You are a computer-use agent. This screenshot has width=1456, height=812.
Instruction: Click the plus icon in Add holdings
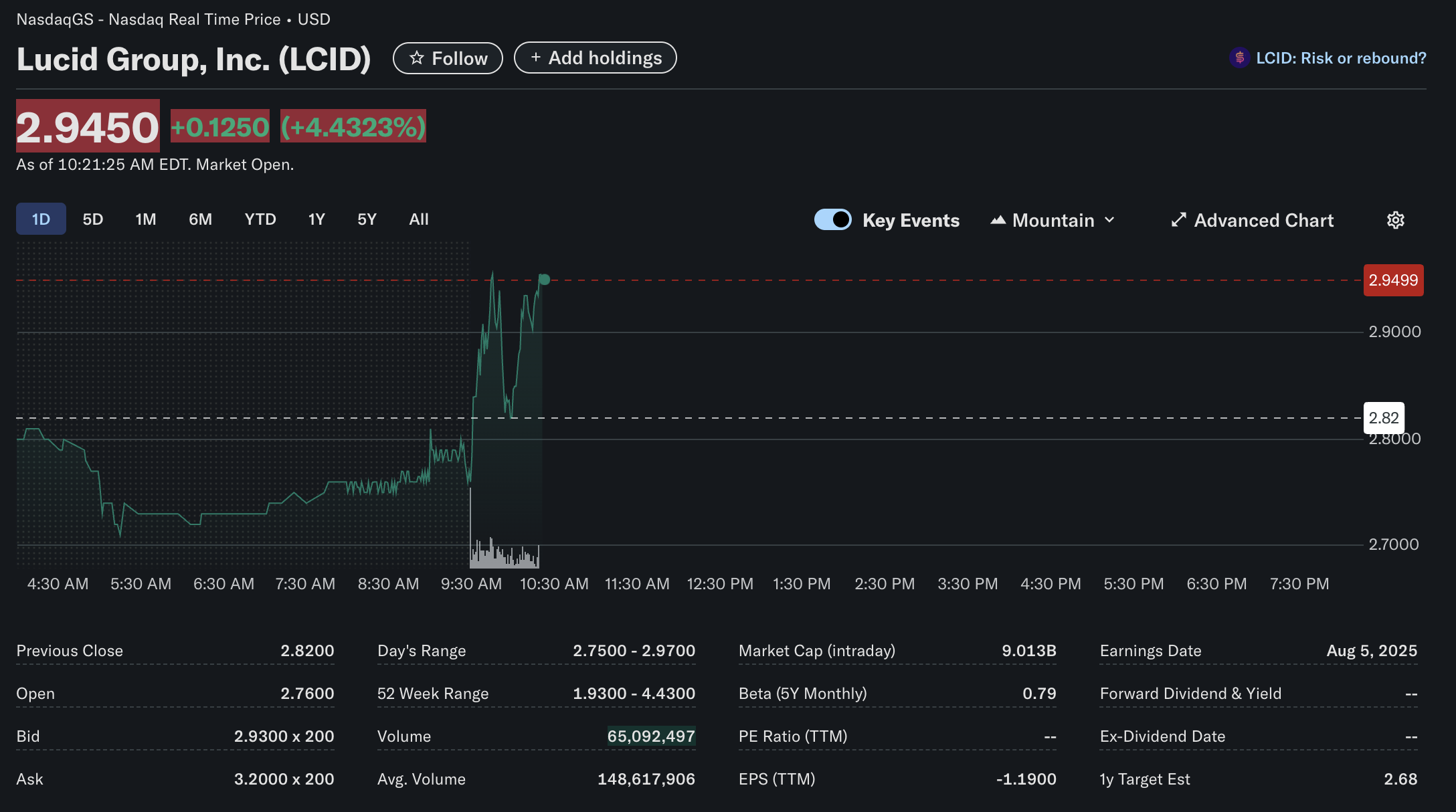[x=535, y=58]
